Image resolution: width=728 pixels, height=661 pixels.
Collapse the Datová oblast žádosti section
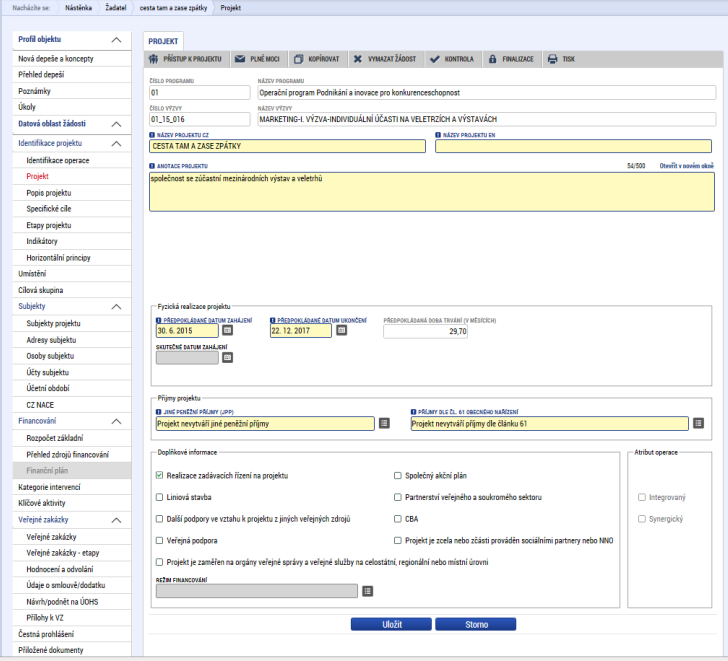tap(117, 124)
